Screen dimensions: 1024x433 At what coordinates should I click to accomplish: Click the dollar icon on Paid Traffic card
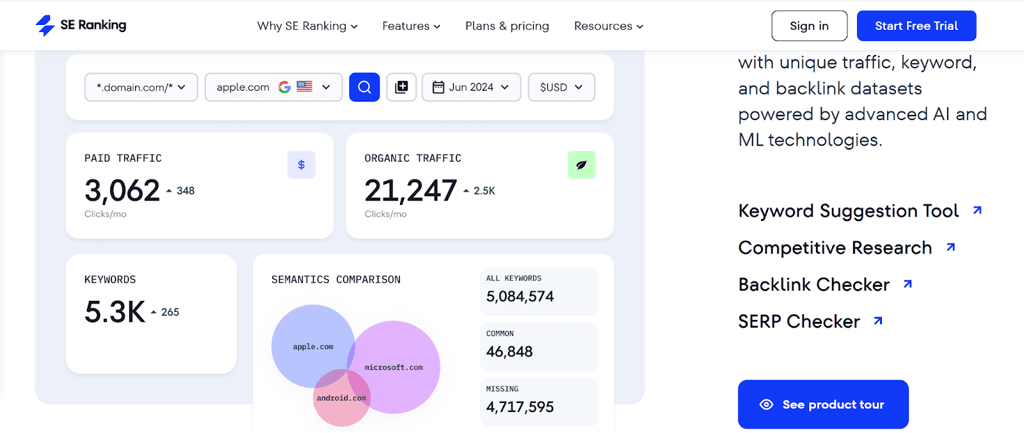pos(301,165)
